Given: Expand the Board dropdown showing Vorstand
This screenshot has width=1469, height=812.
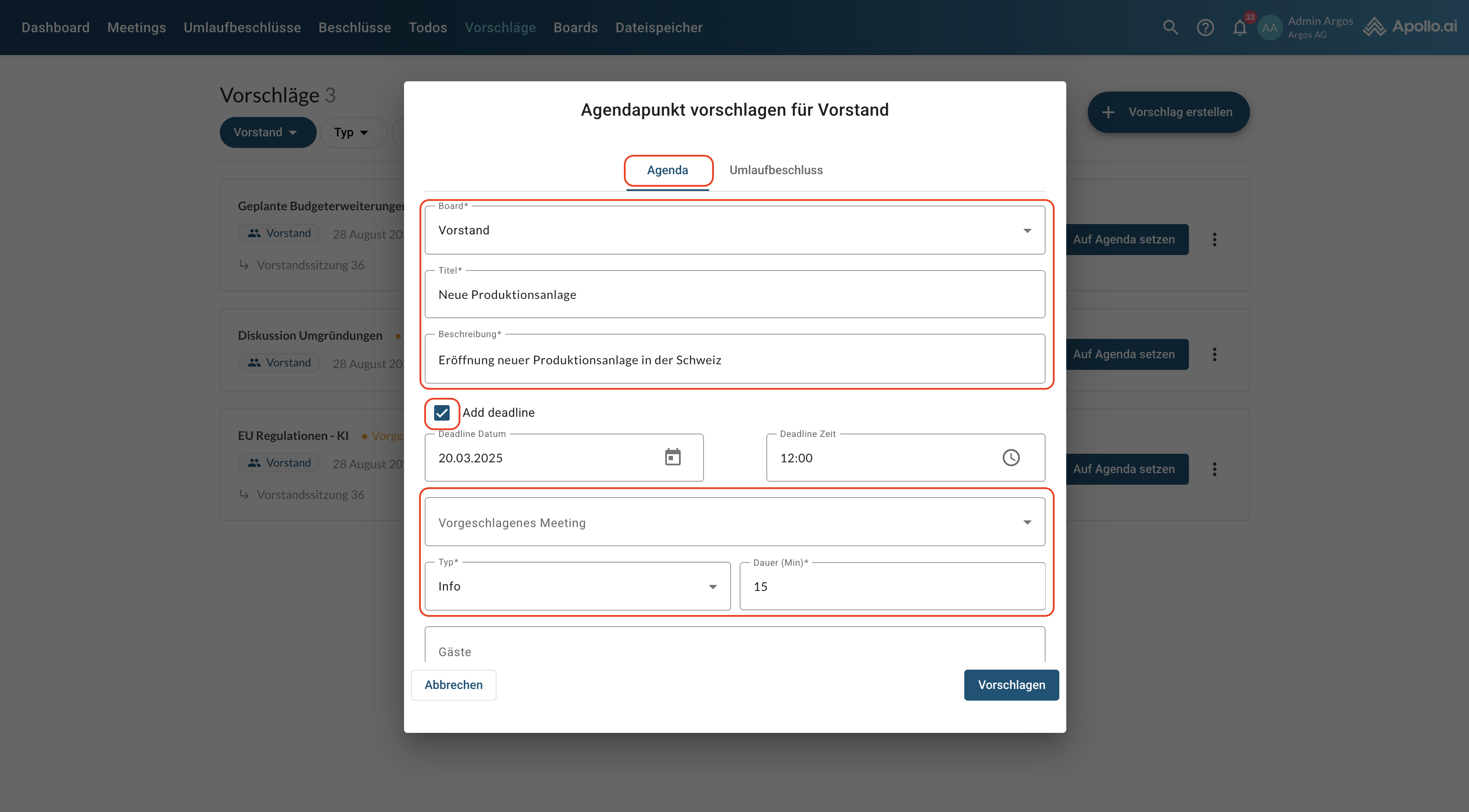Looking at the screenshot, I should coord(734,230).
